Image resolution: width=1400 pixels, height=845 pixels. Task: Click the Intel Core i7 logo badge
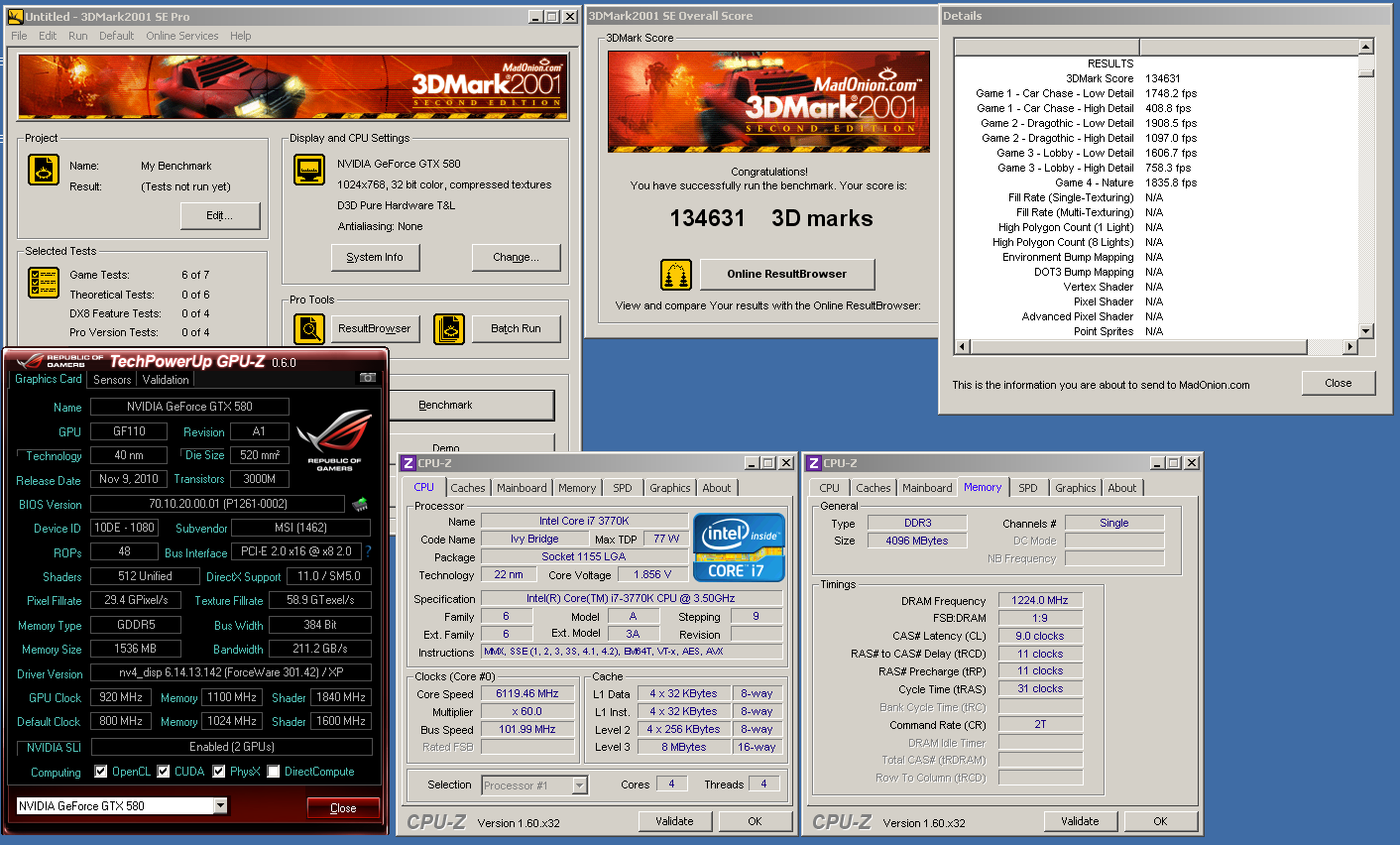[739, 547]
